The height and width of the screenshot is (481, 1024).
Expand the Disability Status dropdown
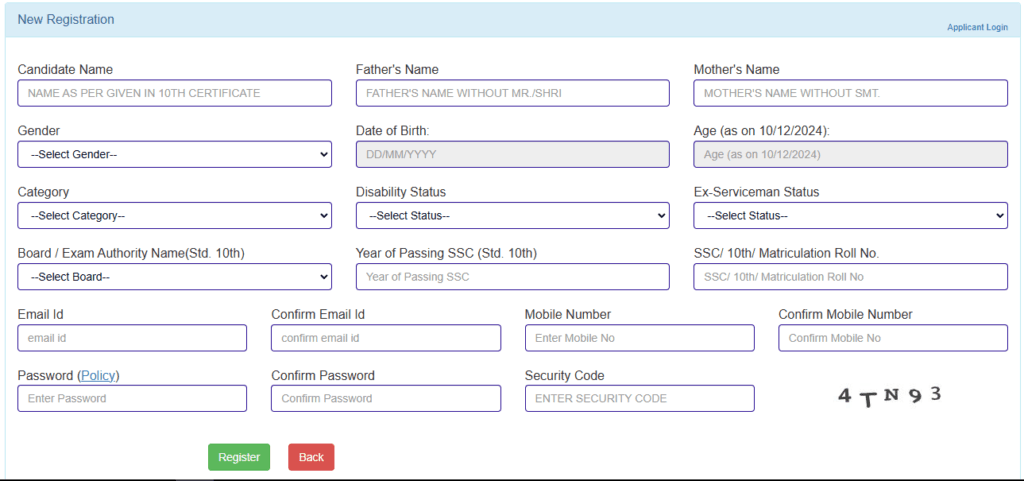(512, 215)
